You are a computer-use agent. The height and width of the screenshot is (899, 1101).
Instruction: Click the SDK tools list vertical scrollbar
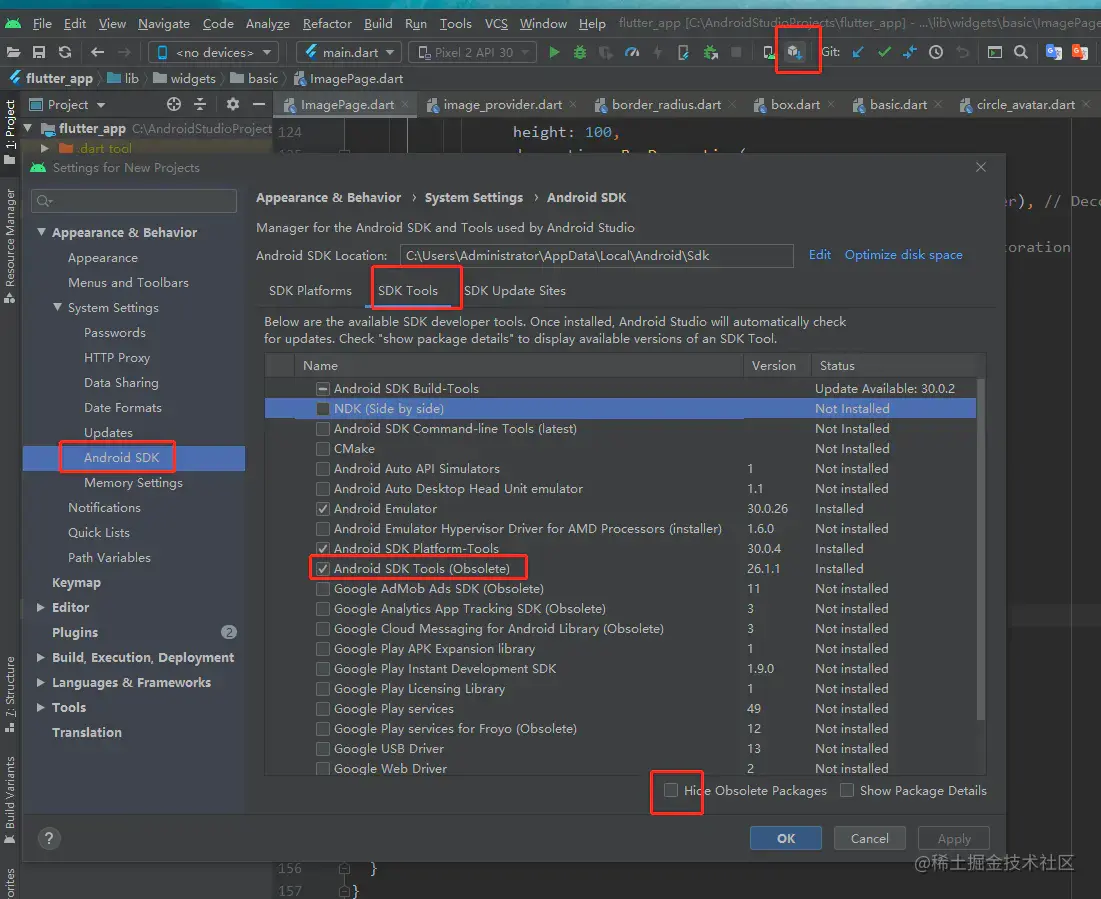[x=981, y=548]
